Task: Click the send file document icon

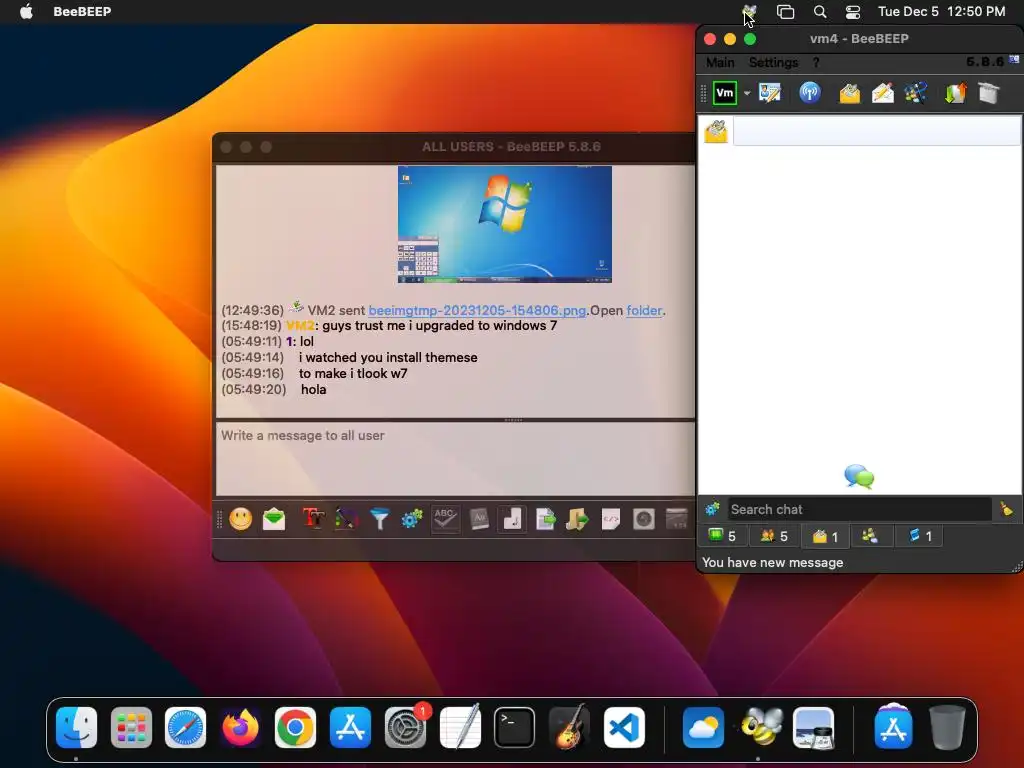Action: pyautogui.click(x=545, y=519)
